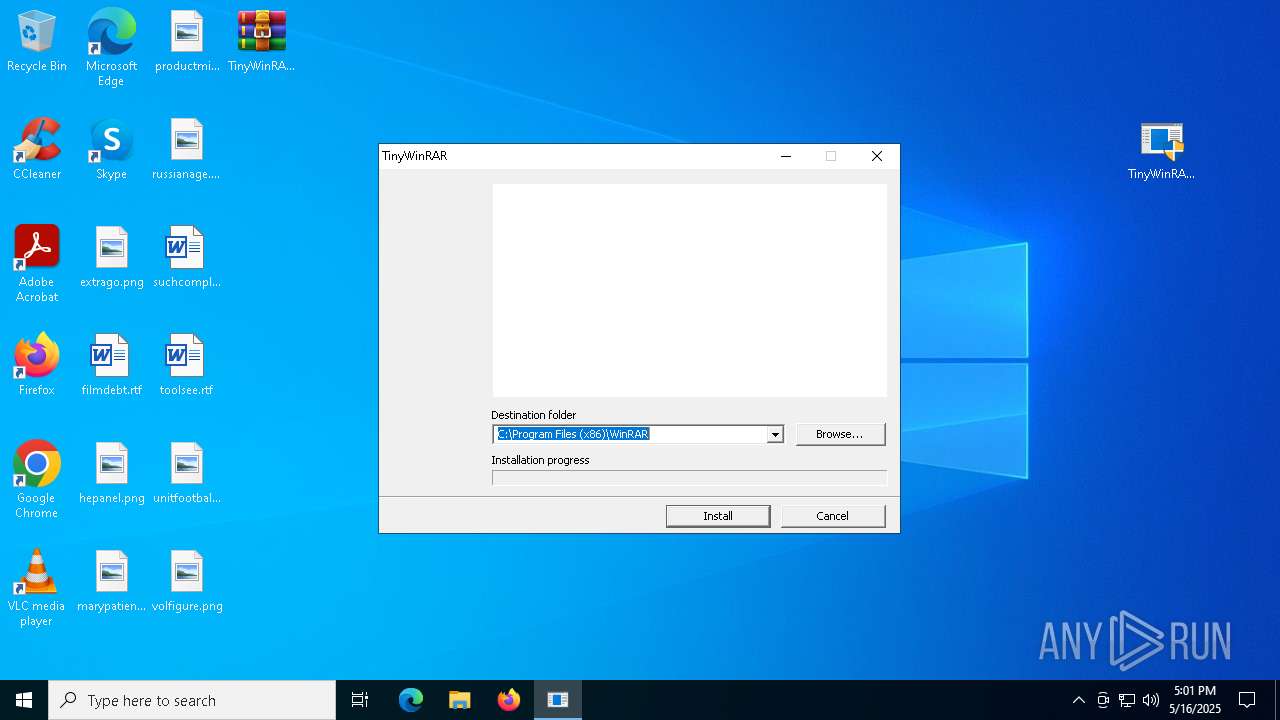Click the taskbar search box
Viewport: 1280px width, 720px height.
[x=192, y=700]
